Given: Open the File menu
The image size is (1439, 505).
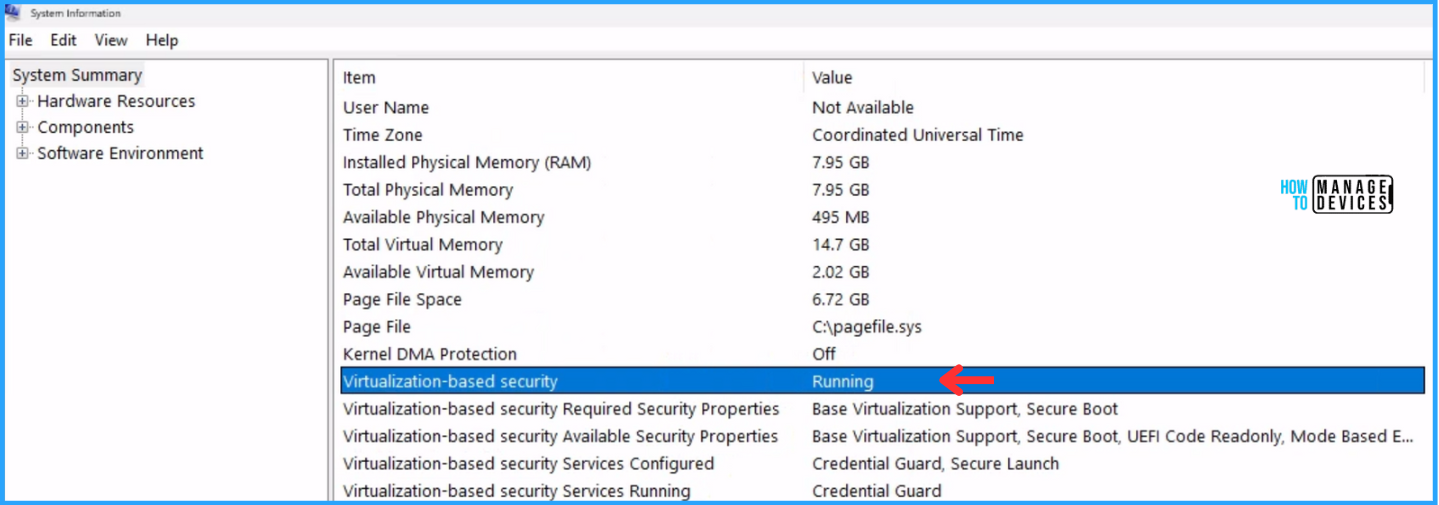Looking at the screenshot, I should (x=20, y=40).
